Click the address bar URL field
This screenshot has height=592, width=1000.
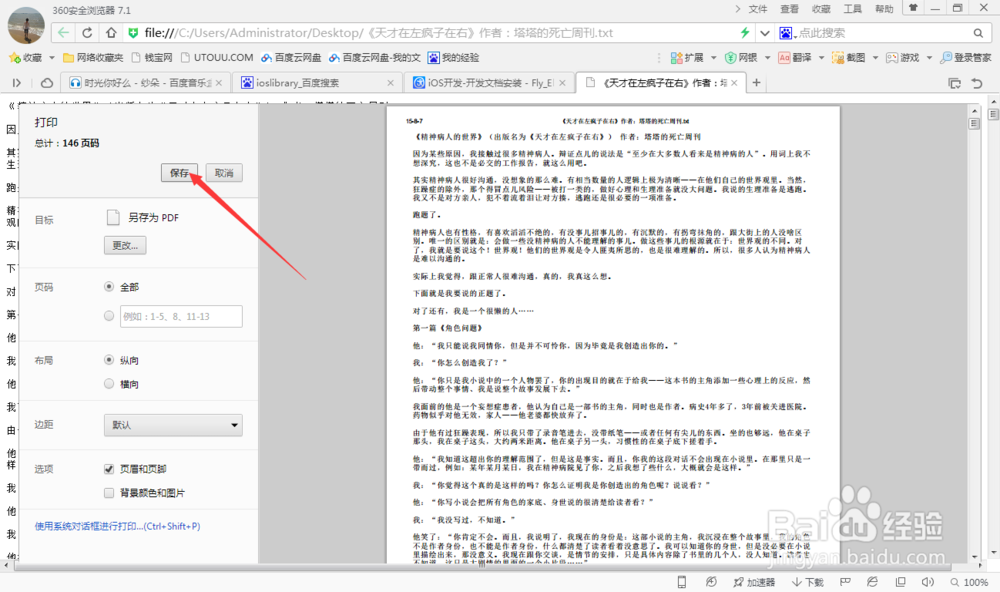pos(378,33)
